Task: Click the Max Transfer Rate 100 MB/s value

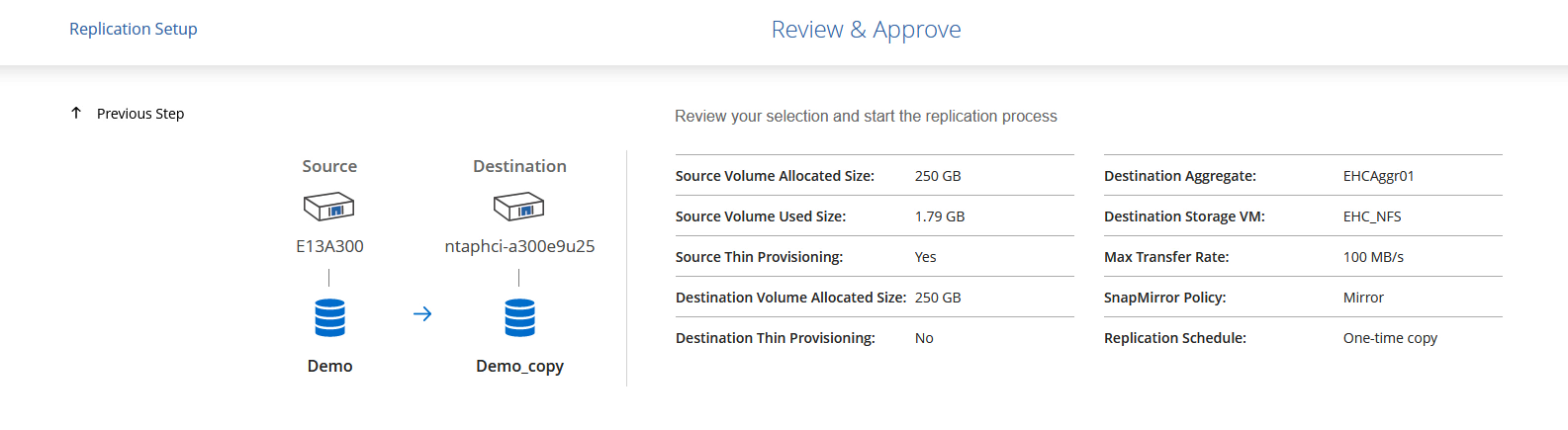Action: point(1373,257)
